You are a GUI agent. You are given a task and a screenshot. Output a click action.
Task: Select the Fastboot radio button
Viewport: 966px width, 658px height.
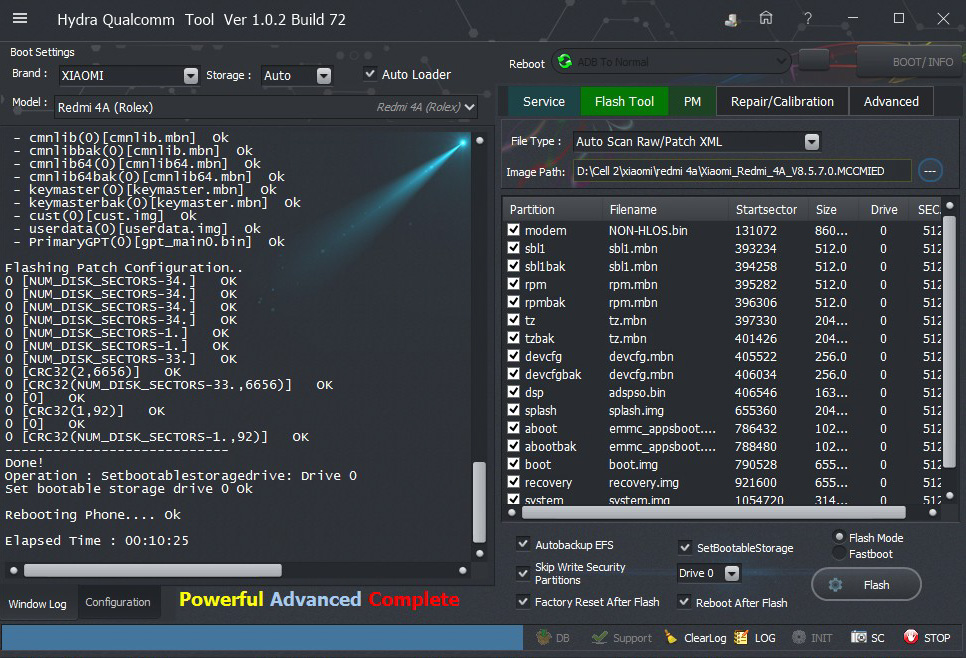point(839,553)
